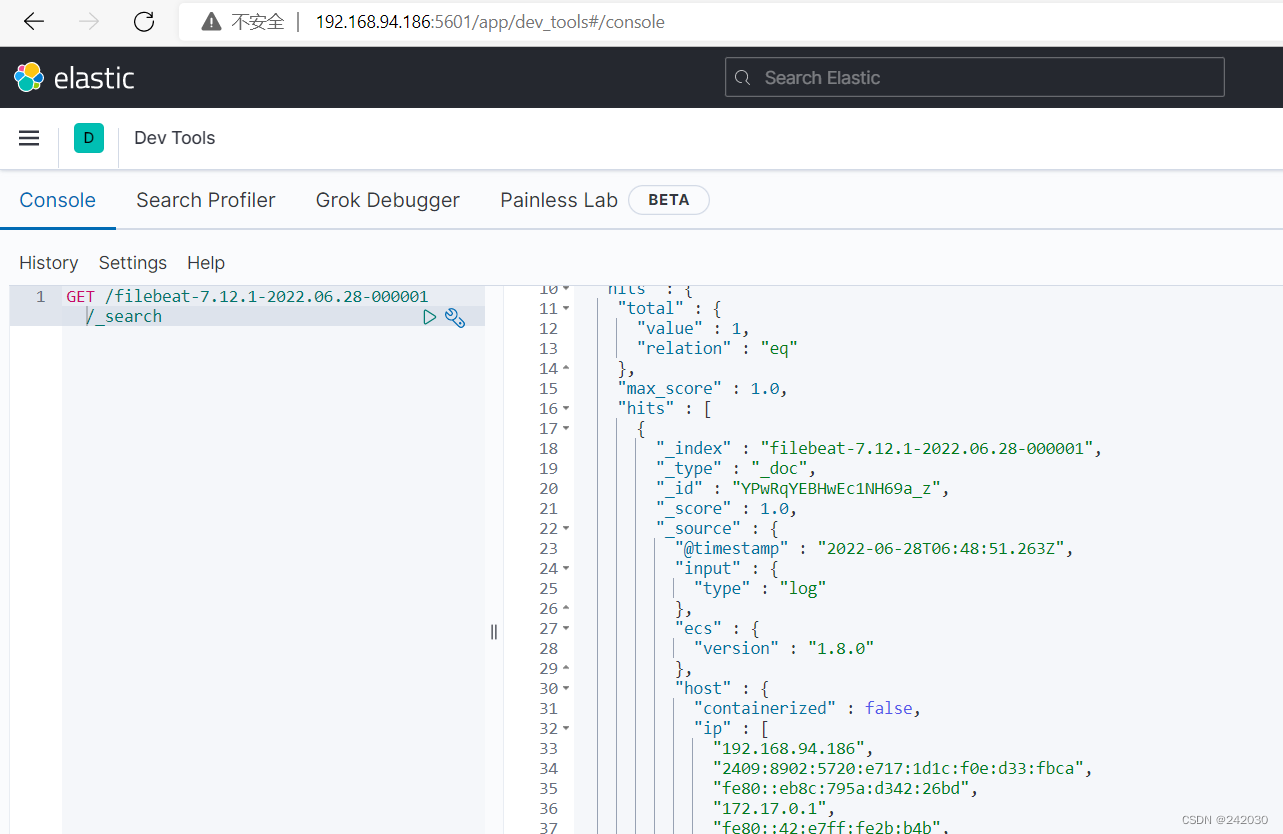
Task: Click the "172.17.0.1" address line
Action: coord(775,808)
